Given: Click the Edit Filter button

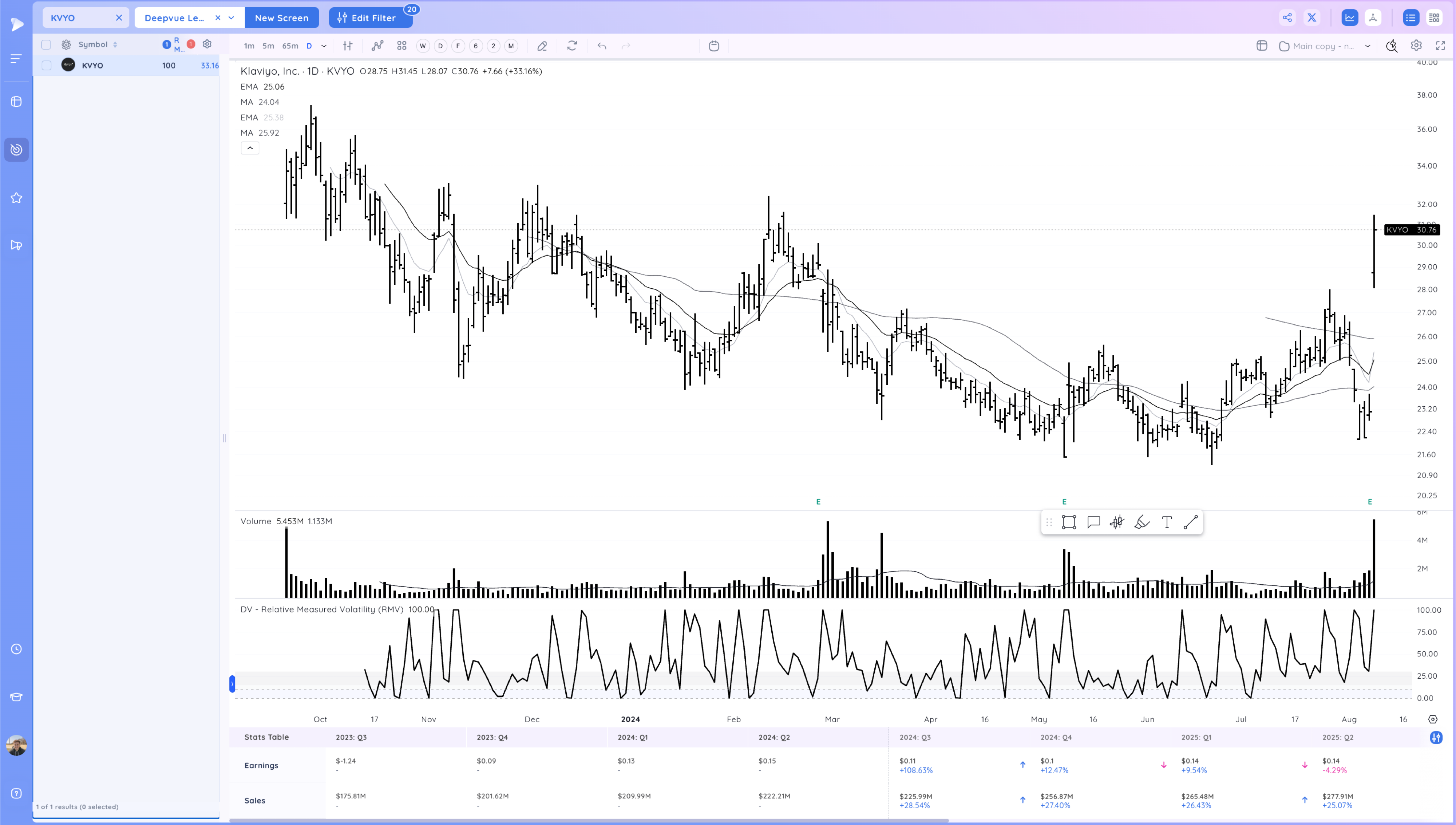Looking at the screenshot, I should pos(367,17).
